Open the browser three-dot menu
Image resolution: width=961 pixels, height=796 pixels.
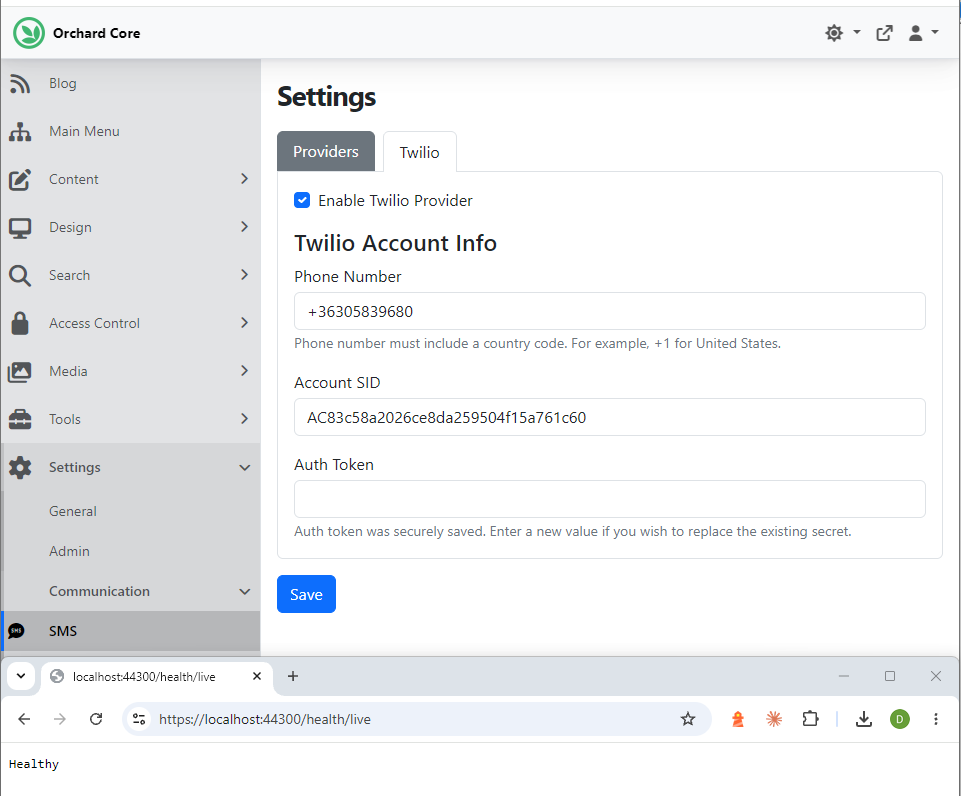coord(936,719)
